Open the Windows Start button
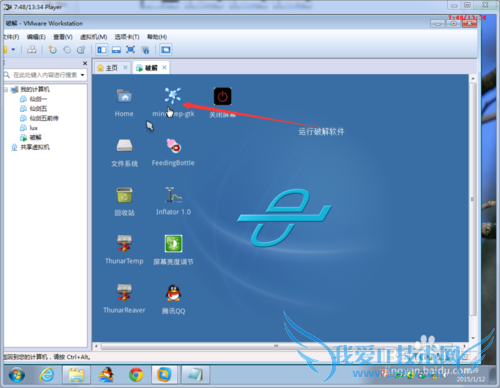The height and width of the screenshot is (388, 500). pyautogui.click(x=17, y=375)
